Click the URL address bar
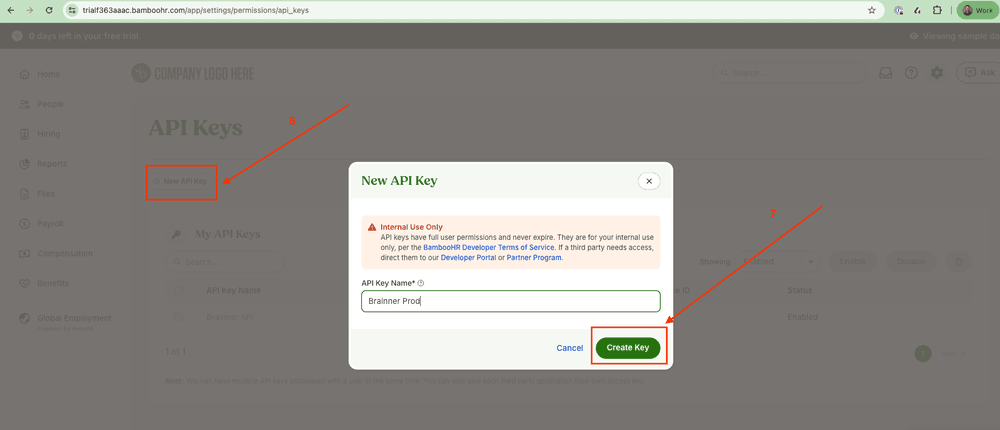Viewport: 1000px width, 430px height. [472, 10]
